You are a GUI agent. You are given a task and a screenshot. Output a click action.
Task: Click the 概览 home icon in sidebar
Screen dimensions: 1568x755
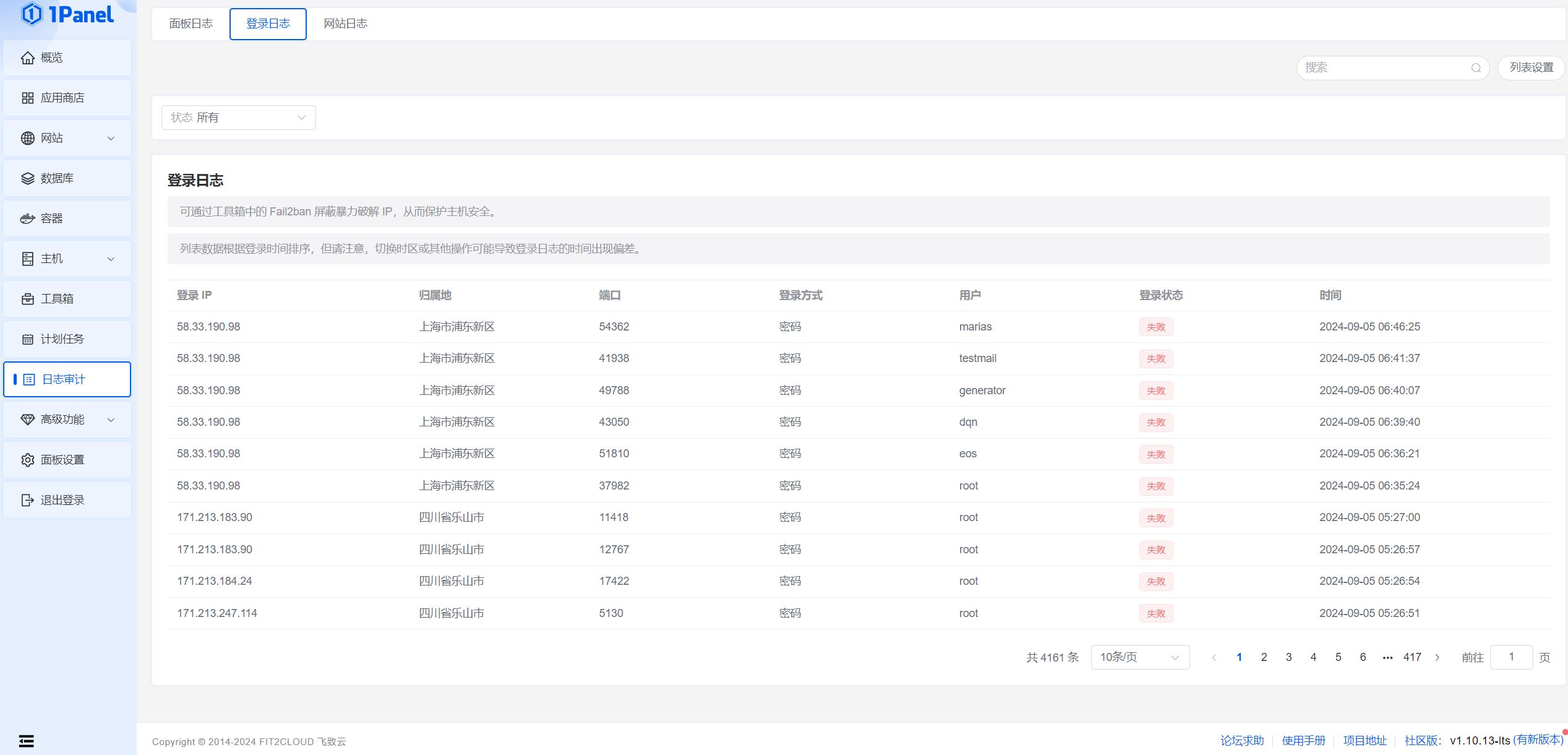(x=27, y=58)
